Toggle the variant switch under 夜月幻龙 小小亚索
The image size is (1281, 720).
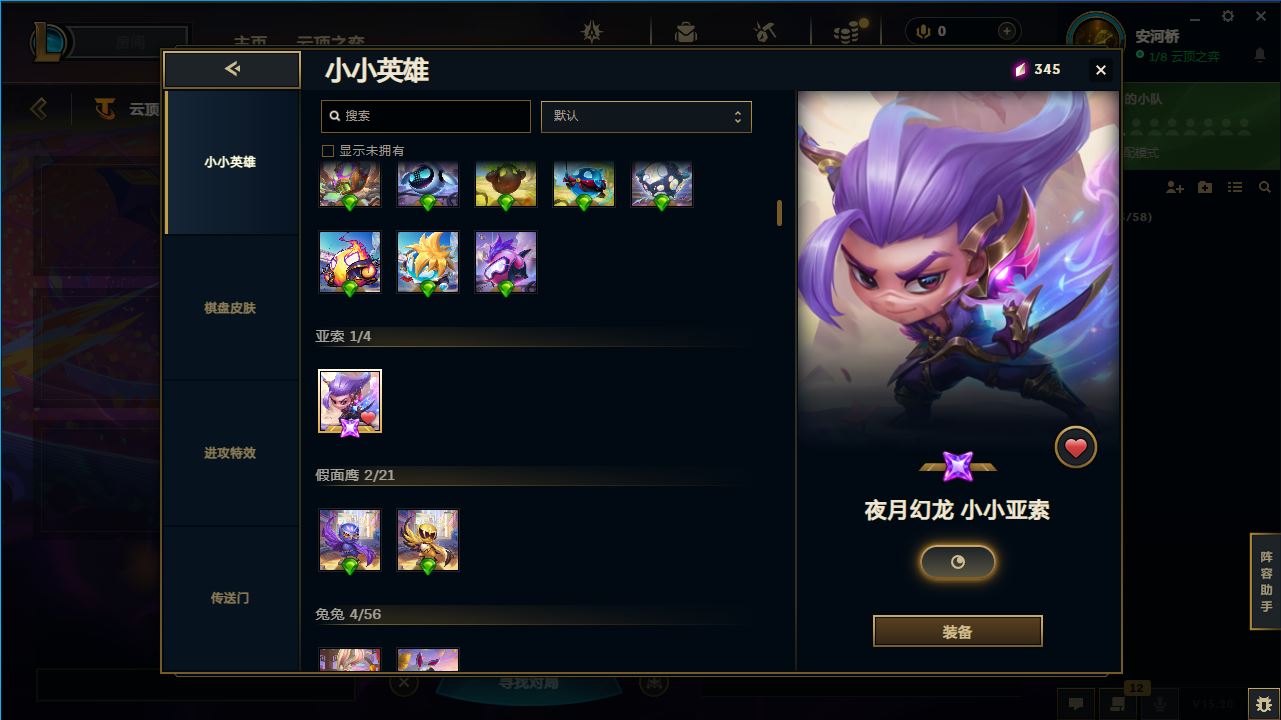pyautogui.click(x=958, y=562)
